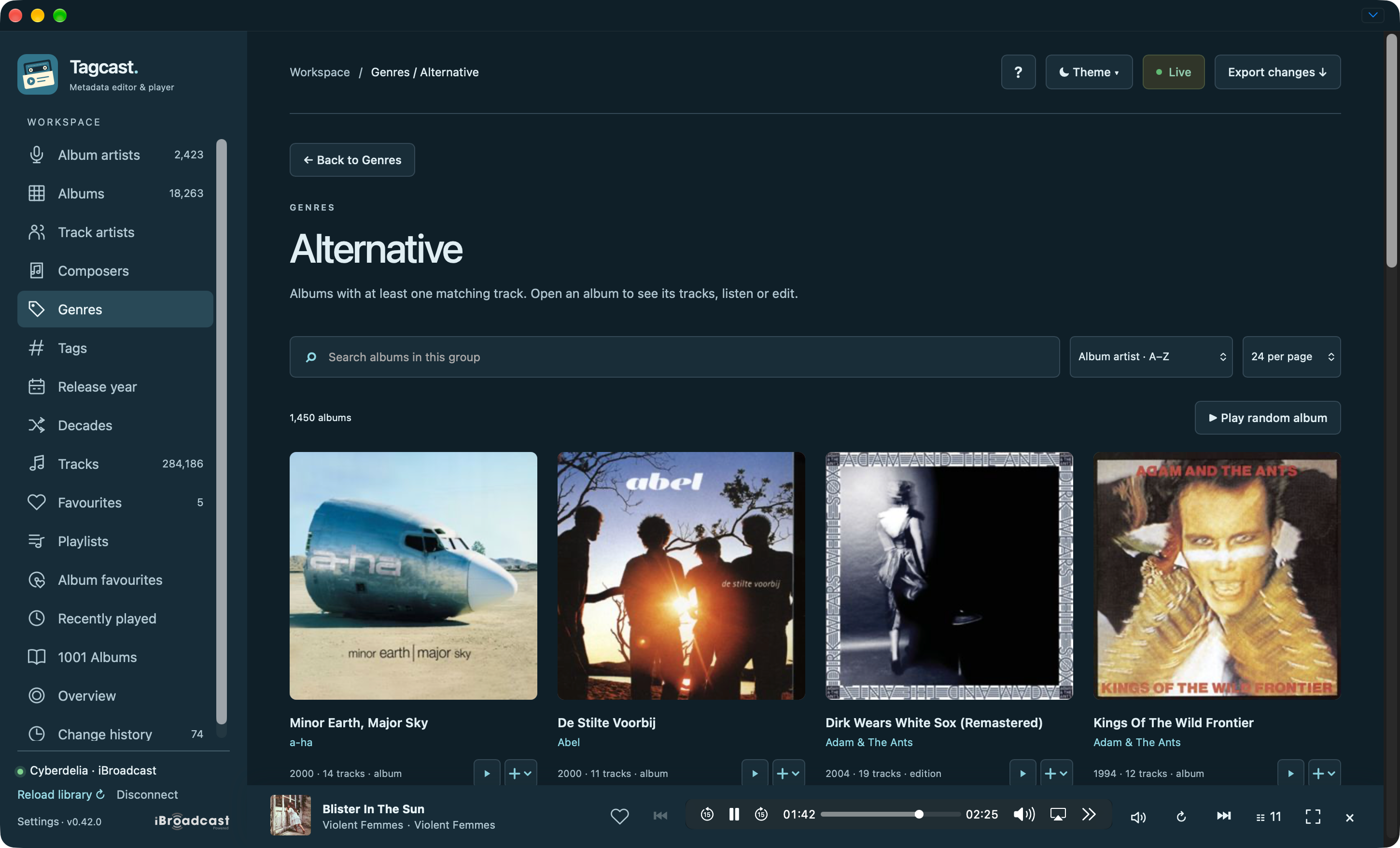Expand add menu for Kings Of The Wild Frontier
The width and height of the screenshot is (1400, 848).
[1324, 773]
